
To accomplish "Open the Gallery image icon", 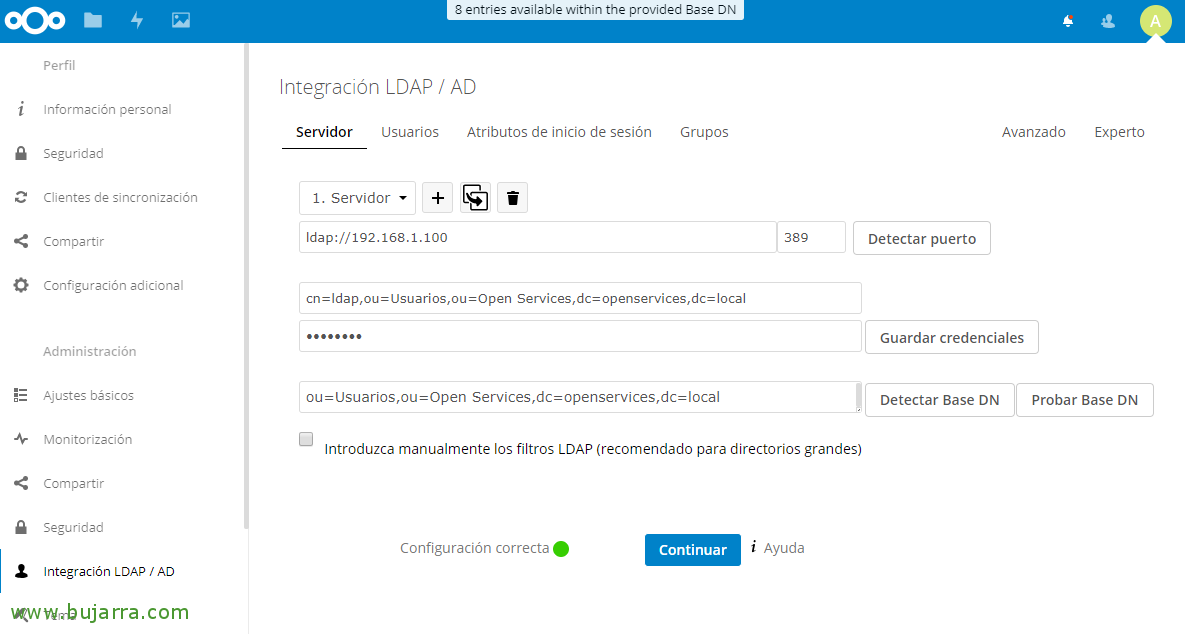I will [x=181, y=20].
